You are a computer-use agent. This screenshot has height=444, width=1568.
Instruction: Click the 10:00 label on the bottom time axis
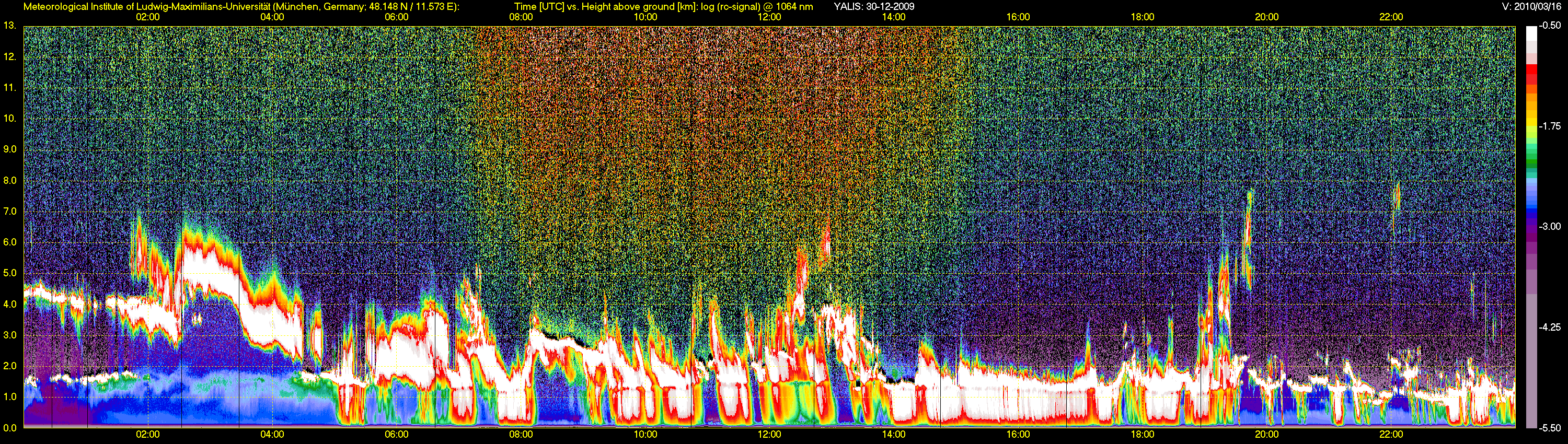click(x=645, y=434)
